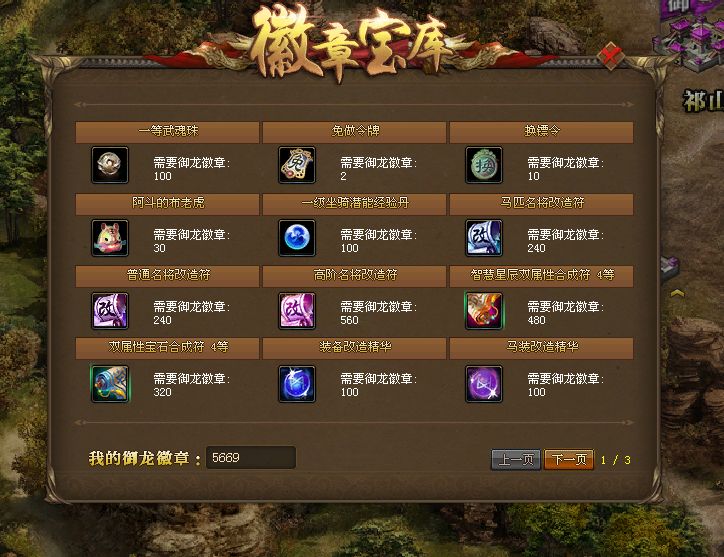Choose the 换镖令 green medallion icon
The height and width of the screenshot is (557, 724).
pyautogui.click(x=484, y=165)
